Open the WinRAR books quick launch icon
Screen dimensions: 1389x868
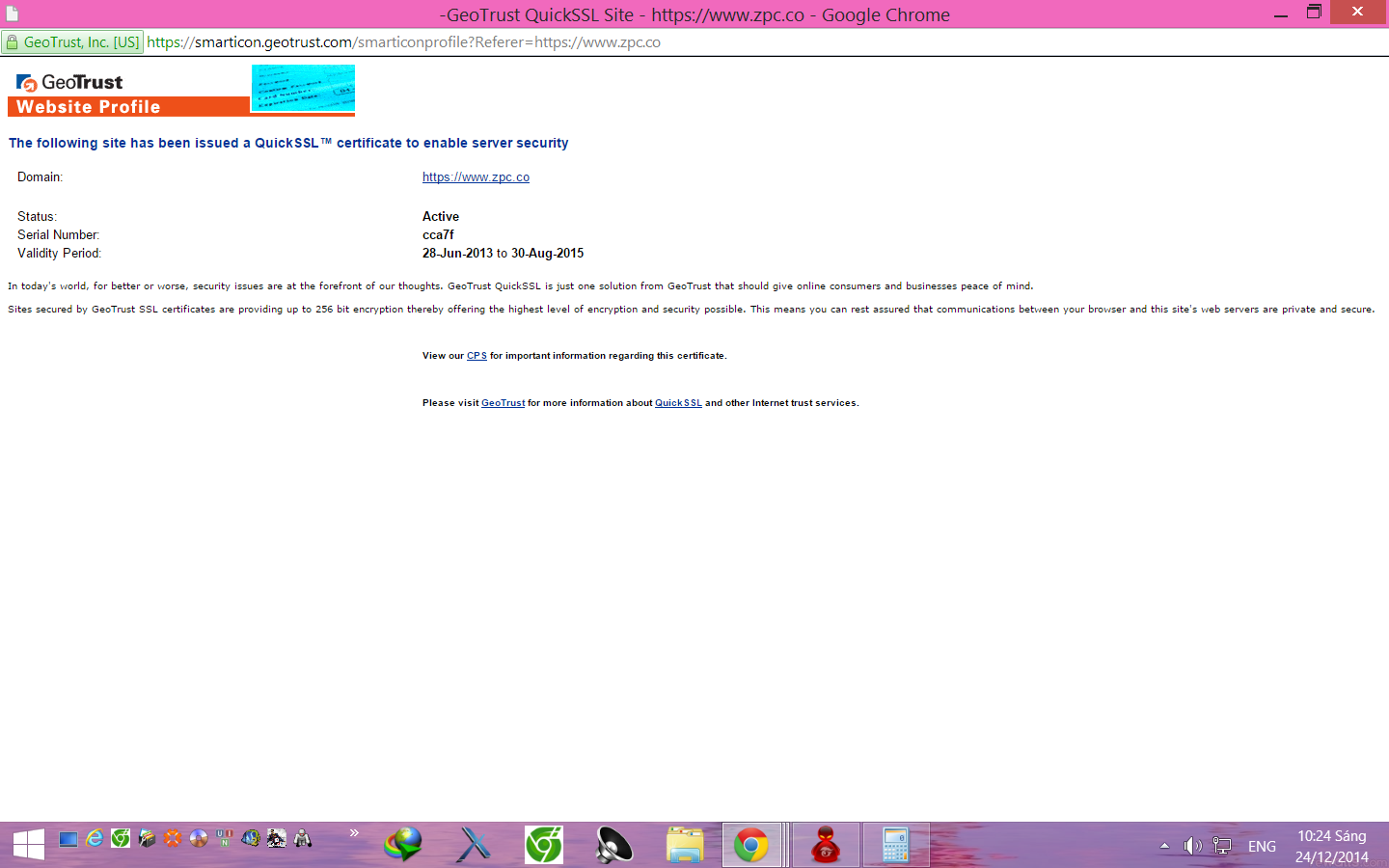point(147,839)
